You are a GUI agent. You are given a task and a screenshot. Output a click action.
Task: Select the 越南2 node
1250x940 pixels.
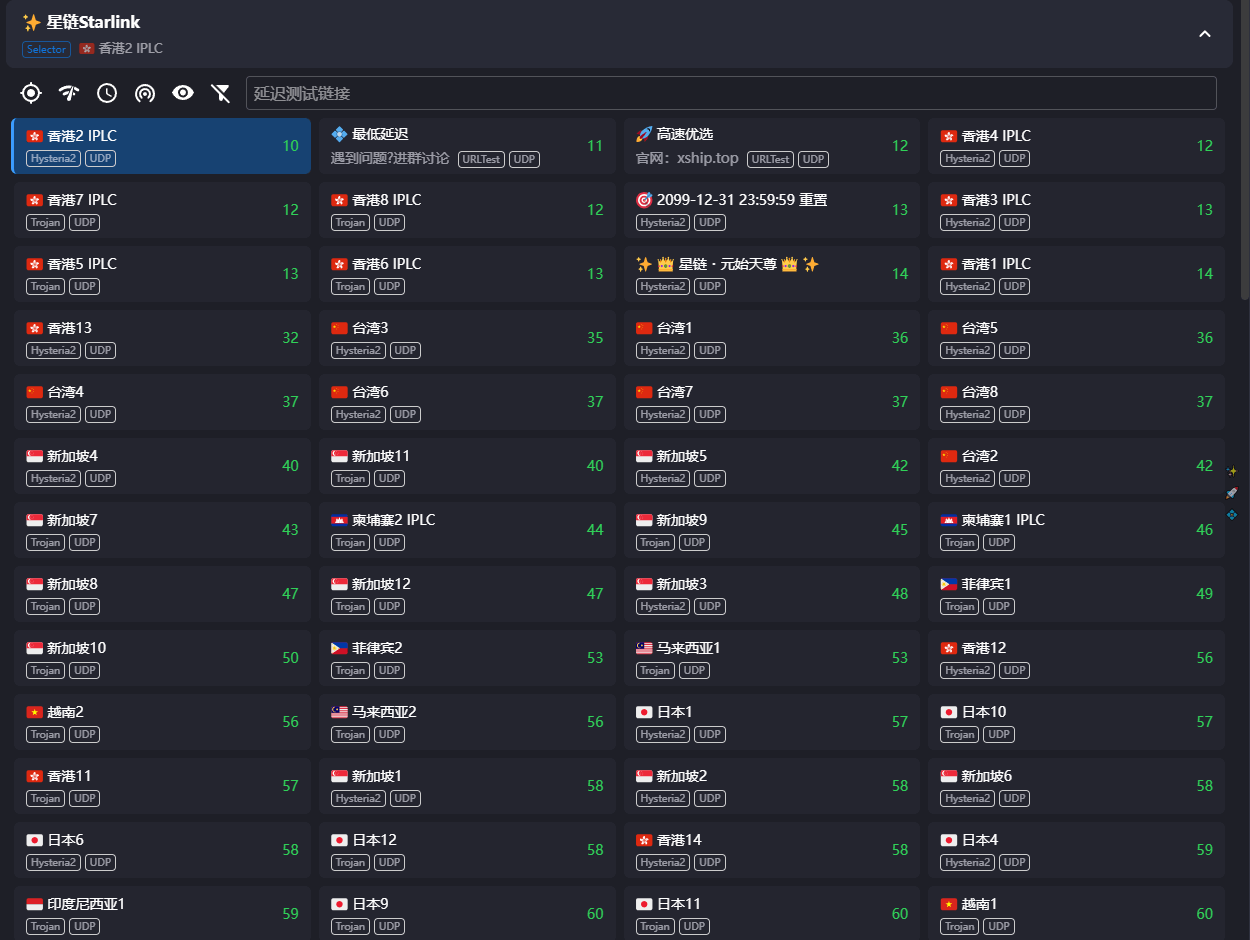163,722
